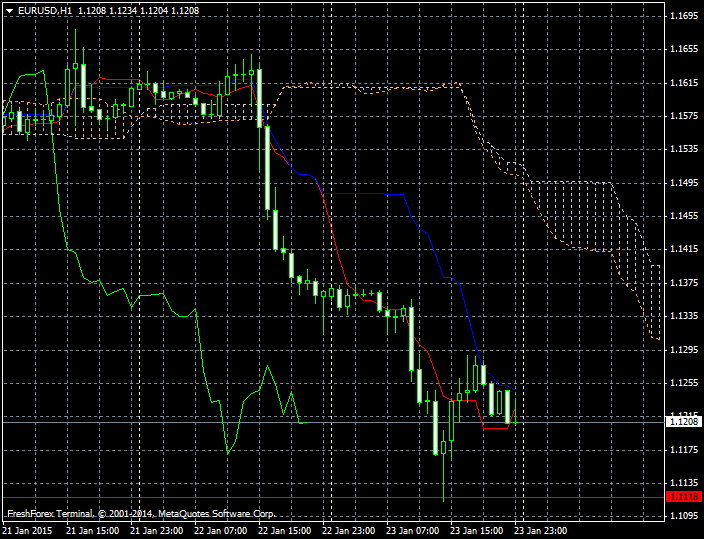Click the red 1.1118 price tag
The image size is (704, 539).
point(684,497)
